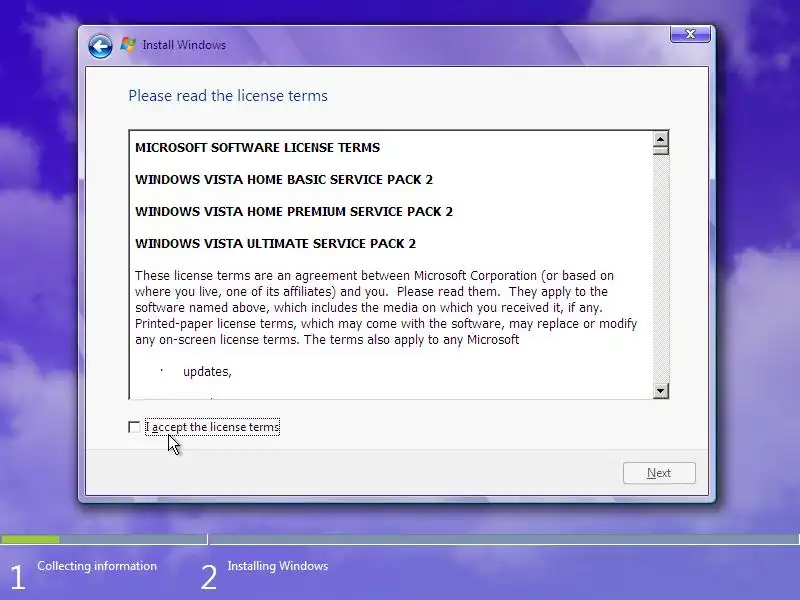
Task: Click the green setup progress bar
Action: pos(30,539)
